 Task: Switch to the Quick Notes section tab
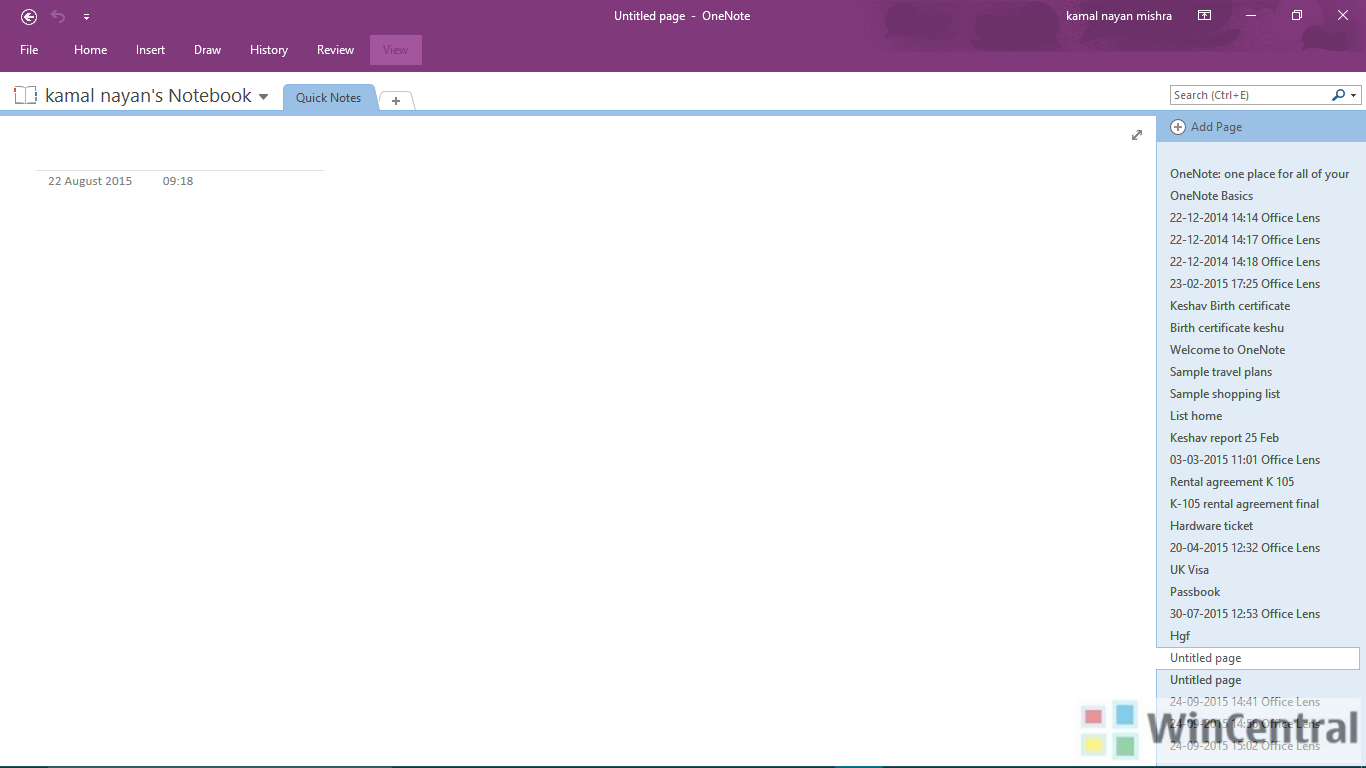pos(329,97)
